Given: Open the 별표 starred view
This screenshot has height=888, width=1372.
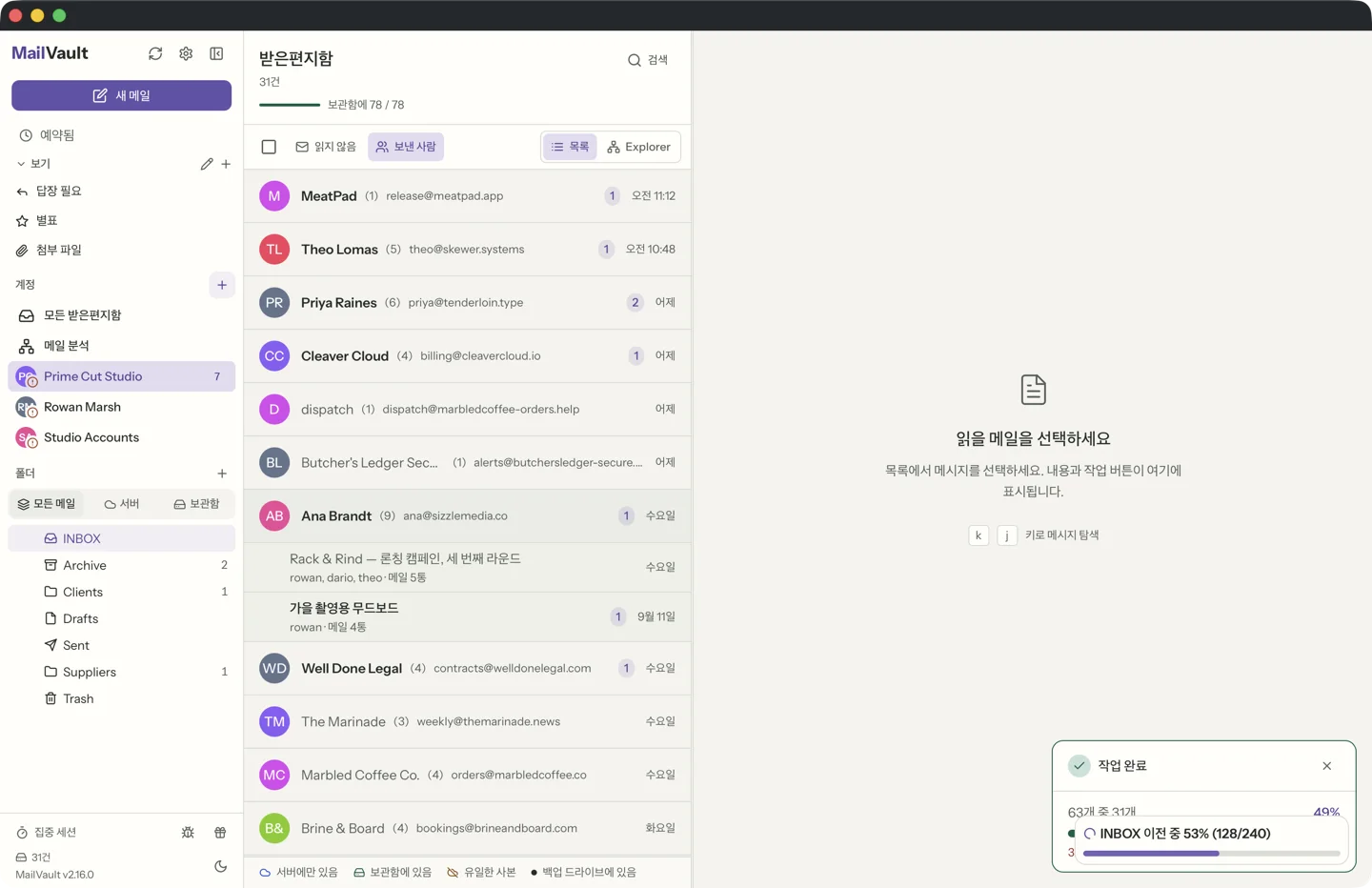Looking at the screenshot, I should [x=122, y=221].
